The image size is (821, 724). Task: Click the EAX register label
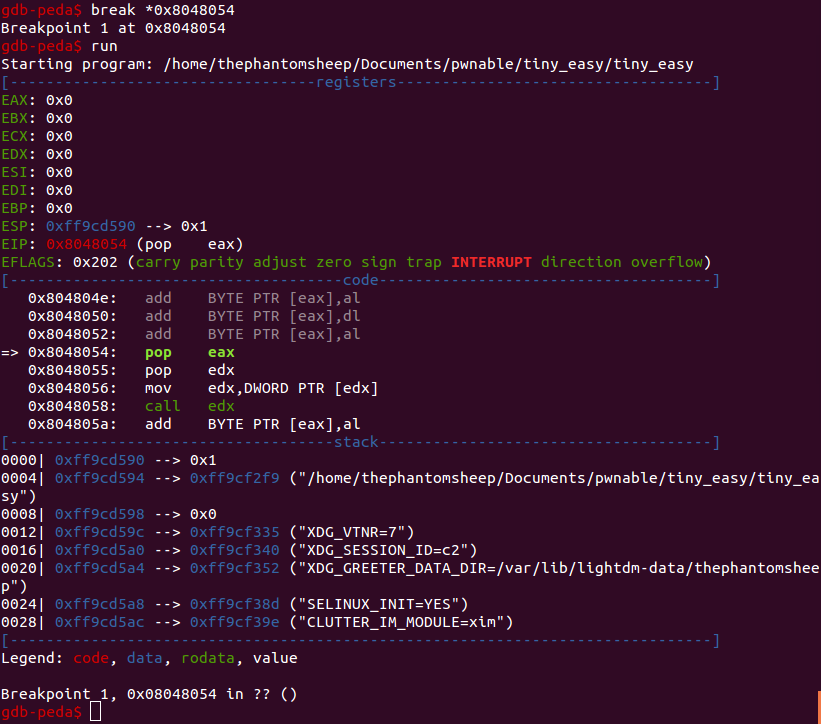[x=15, y=100]
